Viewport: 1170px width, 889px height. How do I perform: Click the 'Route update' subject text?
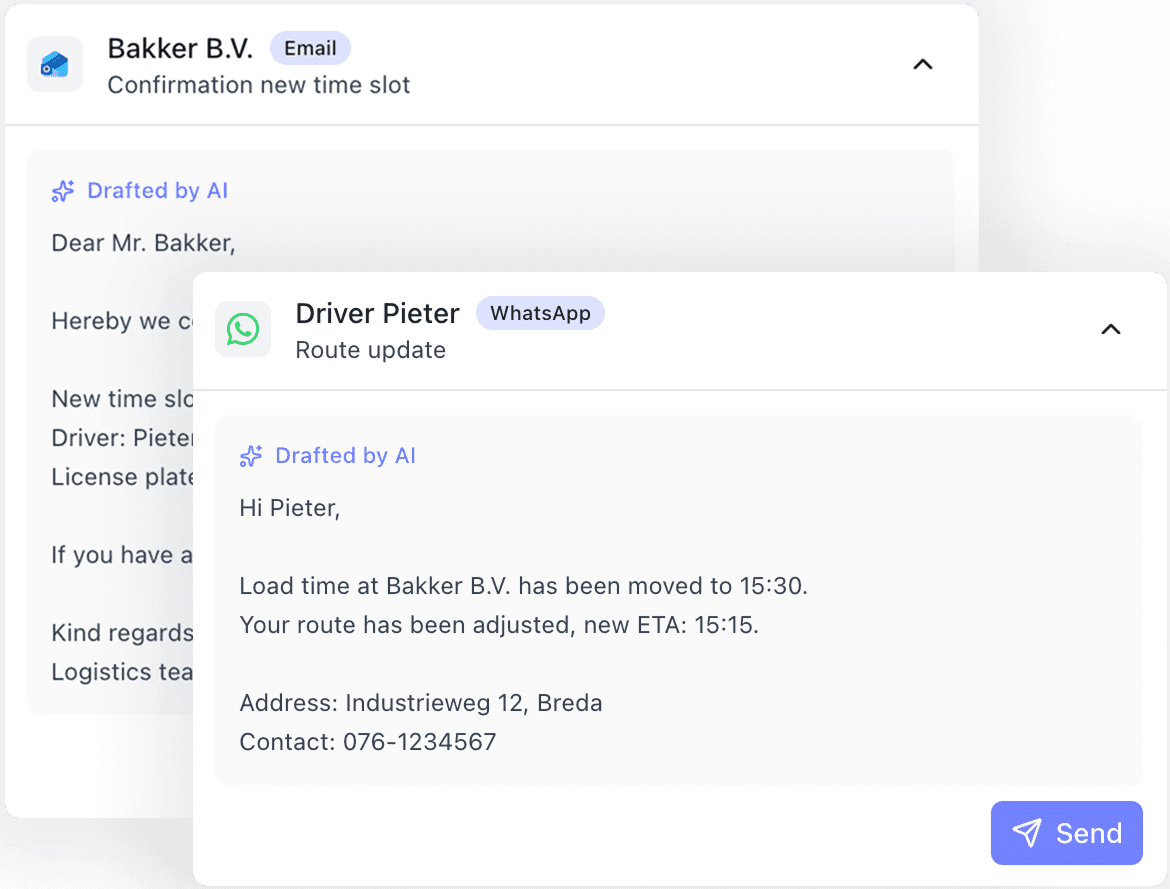(371, 350)
